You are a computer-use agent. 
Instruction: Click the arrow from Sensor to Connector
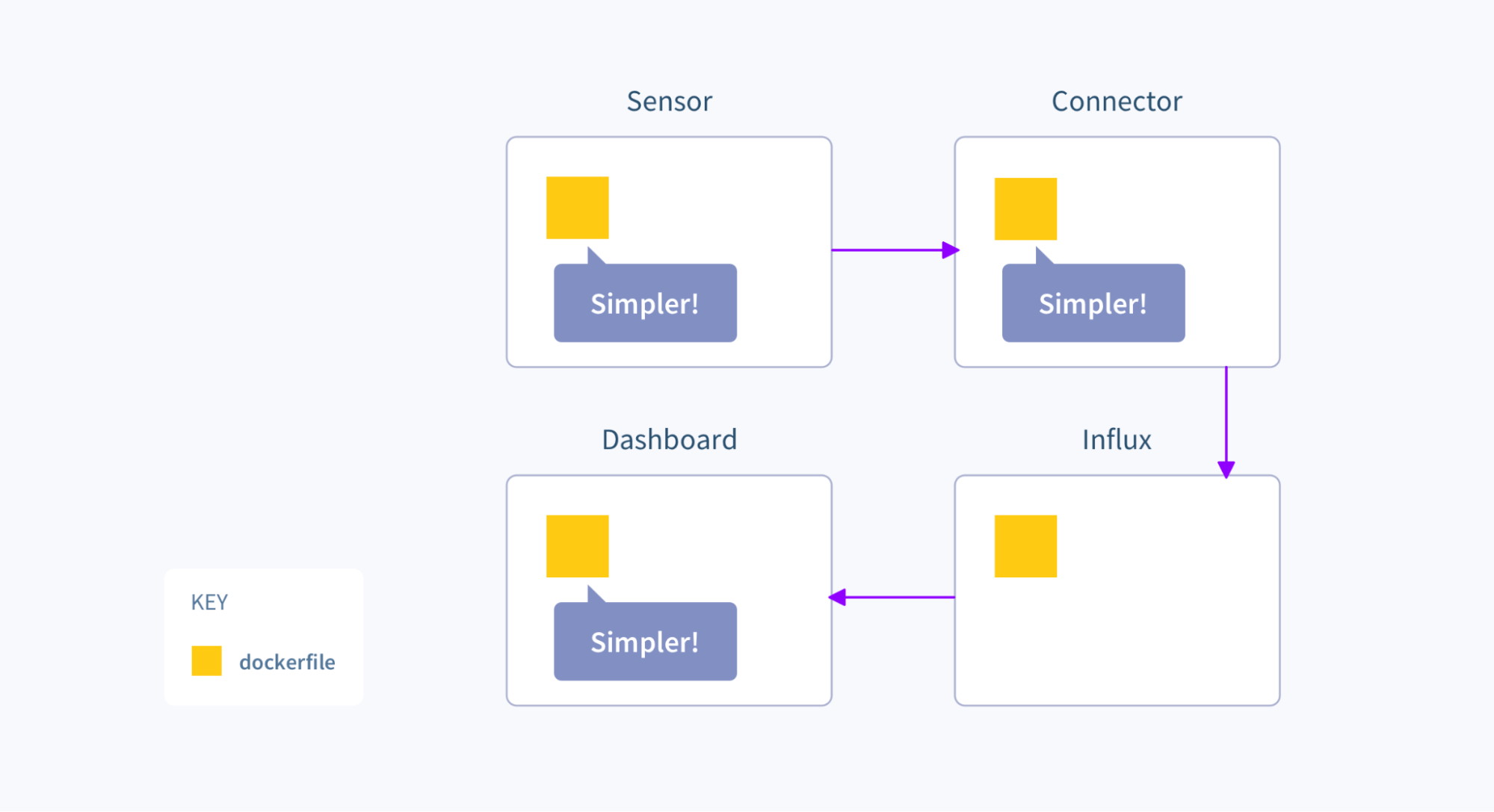tap(889, 250)
